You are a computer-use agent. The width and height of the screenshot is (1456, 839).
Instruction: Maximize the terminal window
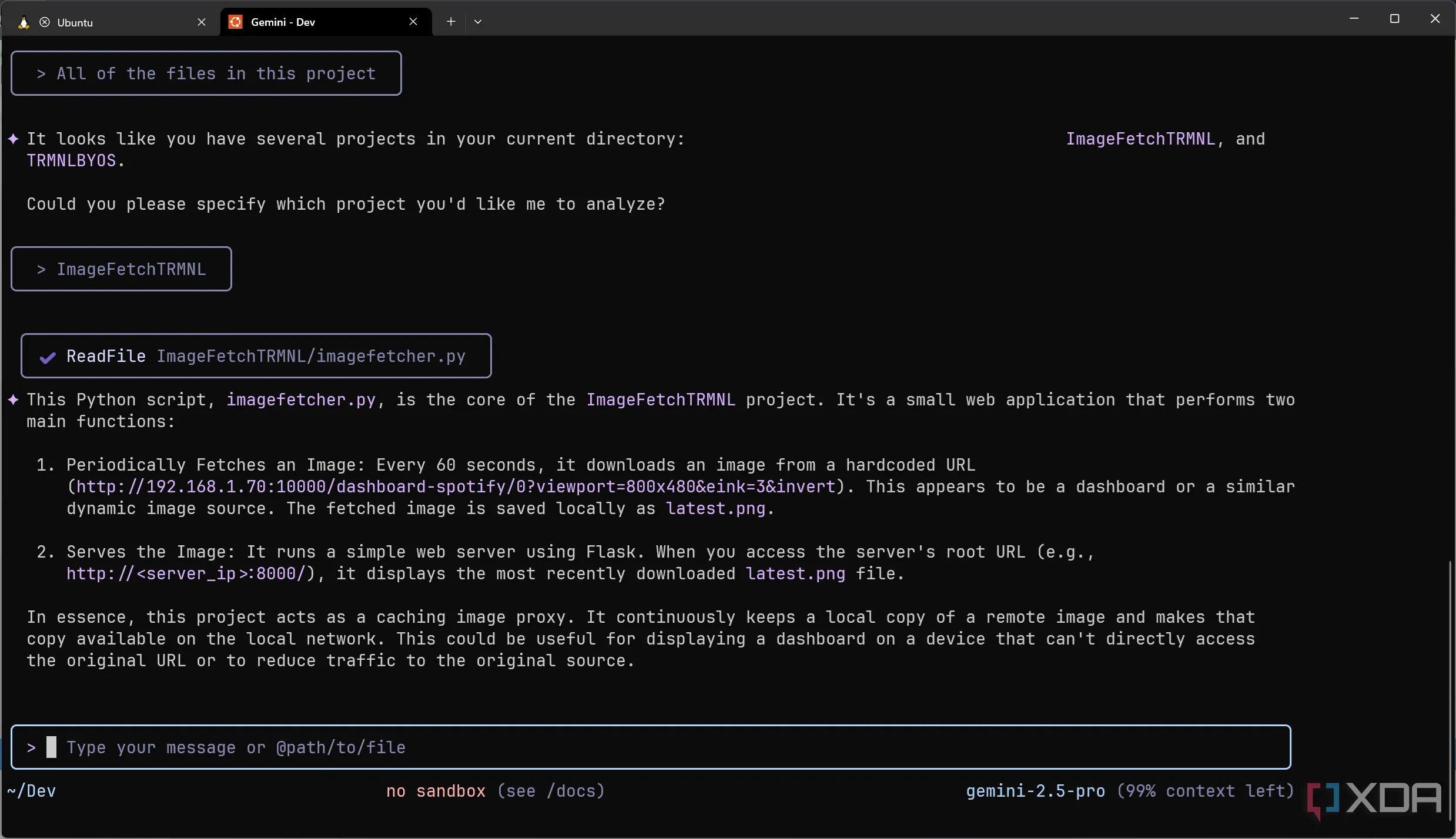pyautogui.click(x=1394, y=19)
